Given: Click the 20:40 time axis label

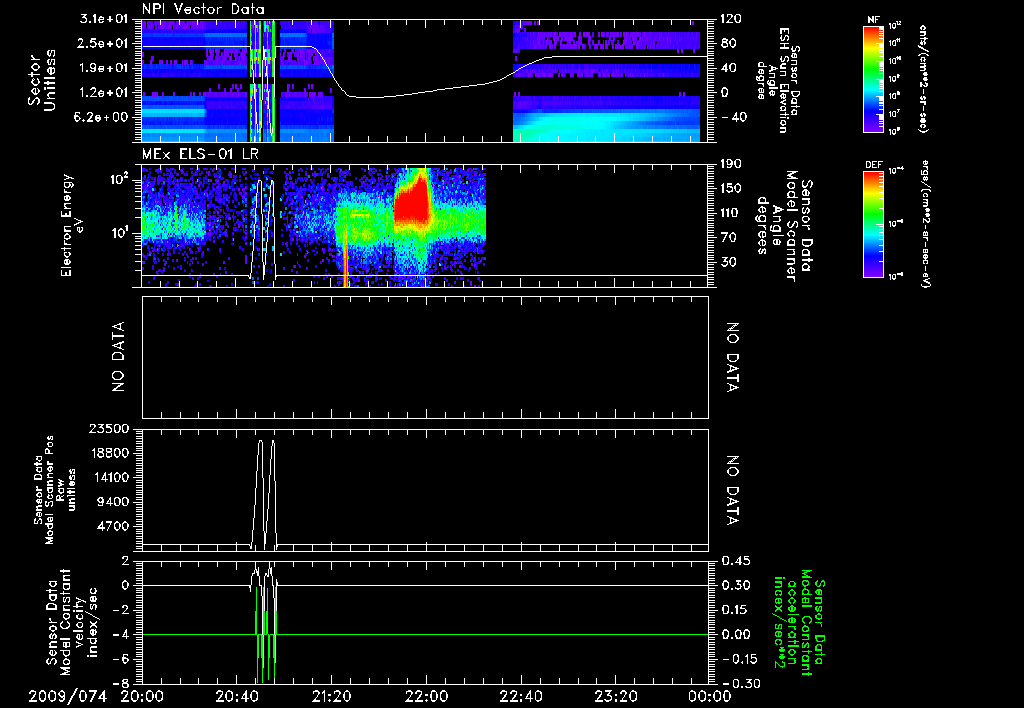Looking at the screenshot, I should (x=237, y=697).
